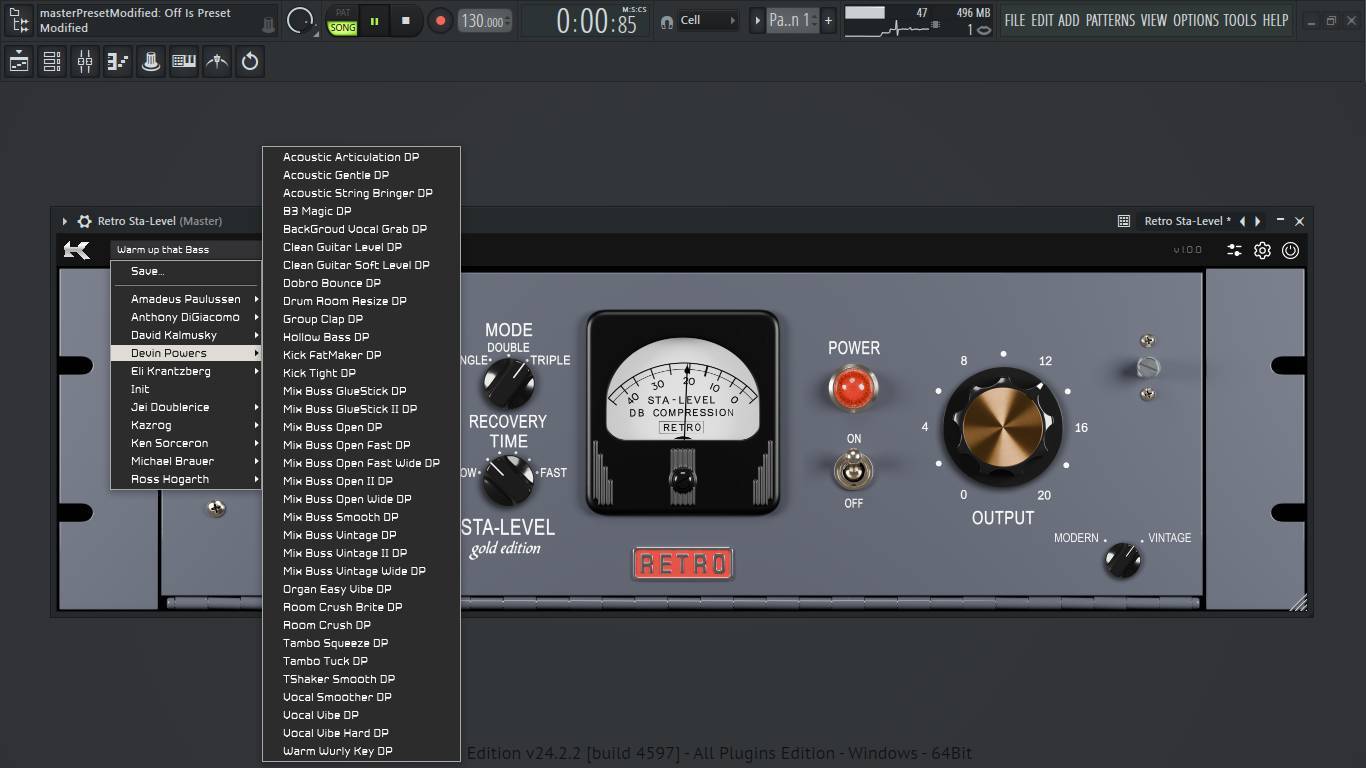Toggle the PAT/SONG mode button

click(342, 20)
